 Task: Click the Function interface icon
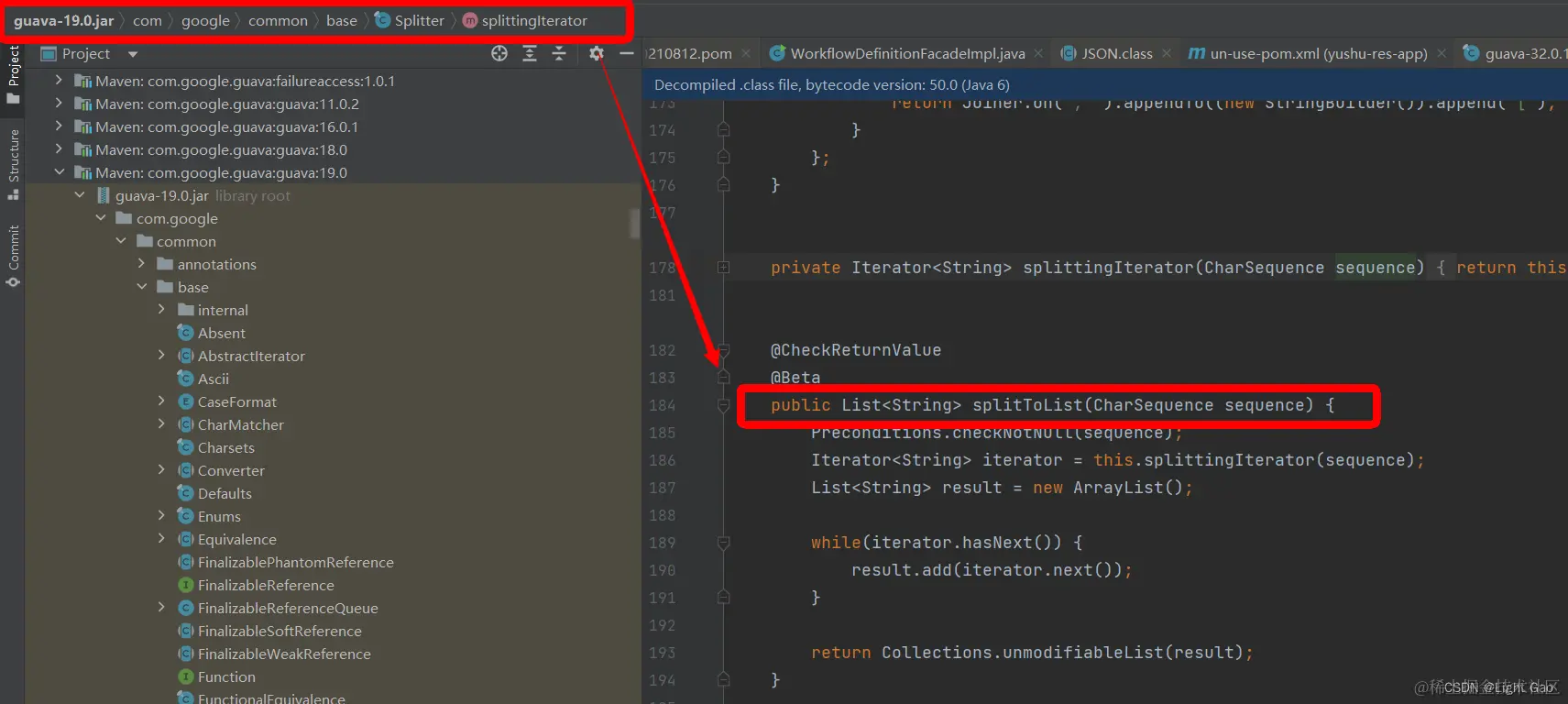click(x=185, y=676)
